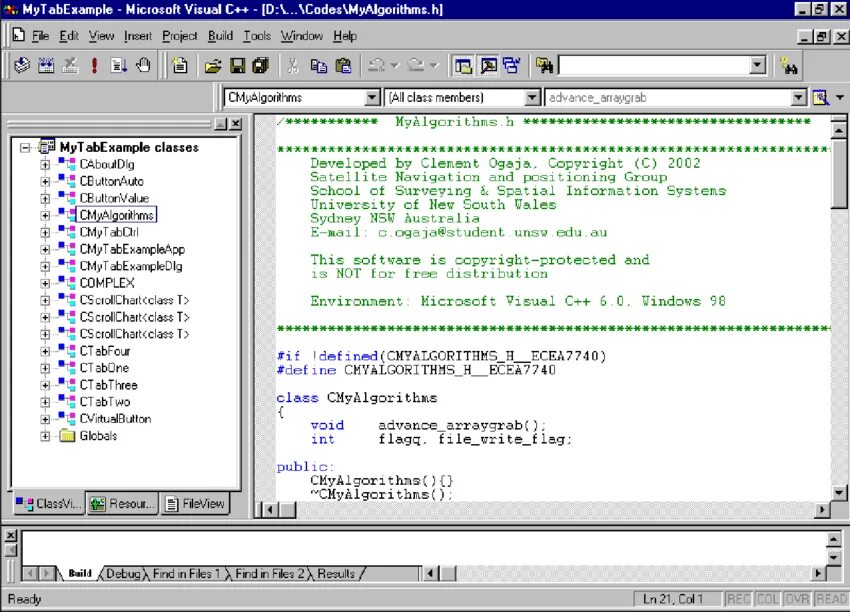Switch to the ResourceView tab

pyautogui.click(x=123, y=504)
